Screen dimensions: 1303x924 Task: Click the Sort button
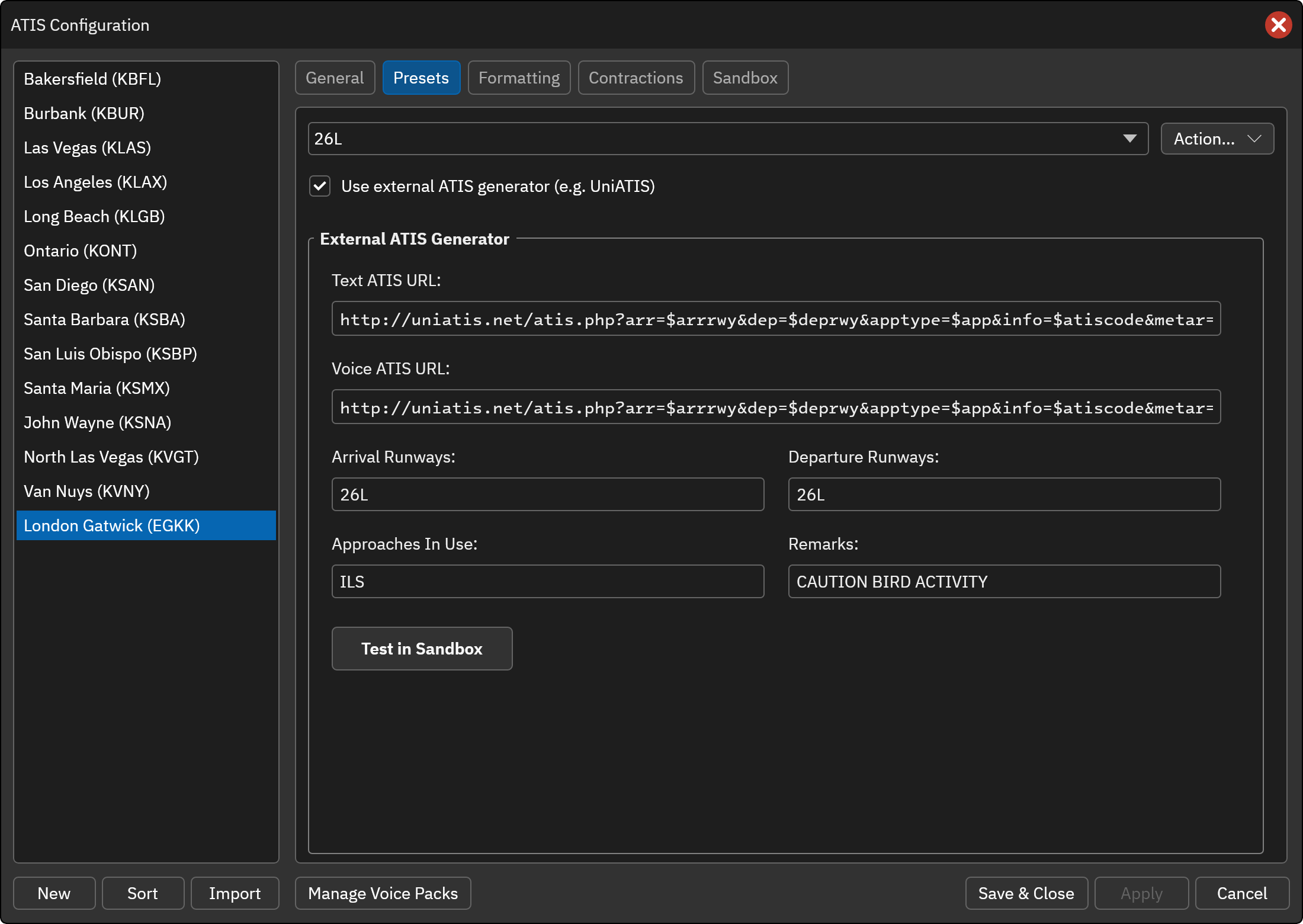click(x=143, y=893)
